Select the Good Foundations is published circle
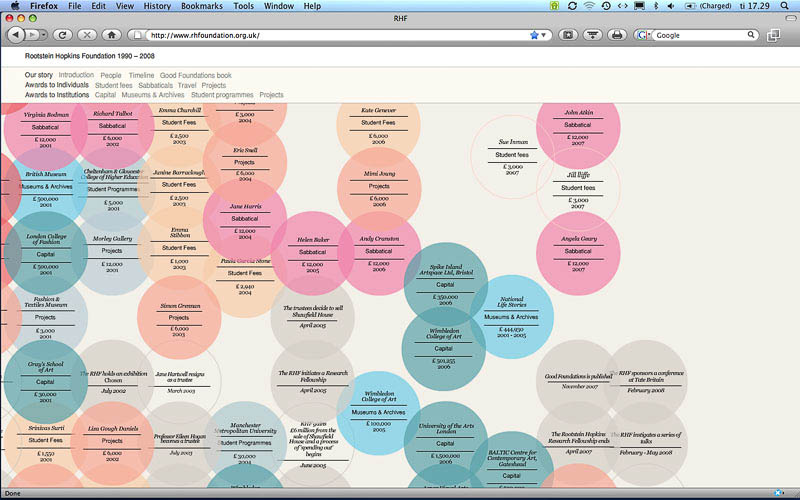800x500 pixels. click(x=578, y=382)
